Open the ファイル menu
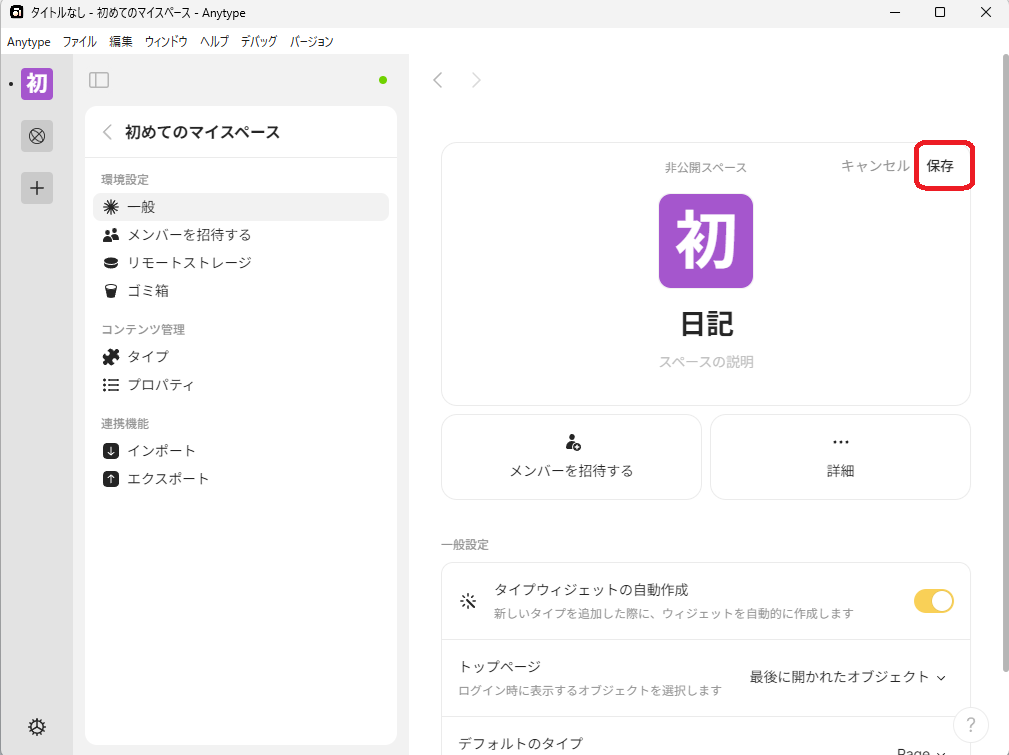The height and width of the screenshot is (755, 1009). (79, 42)
